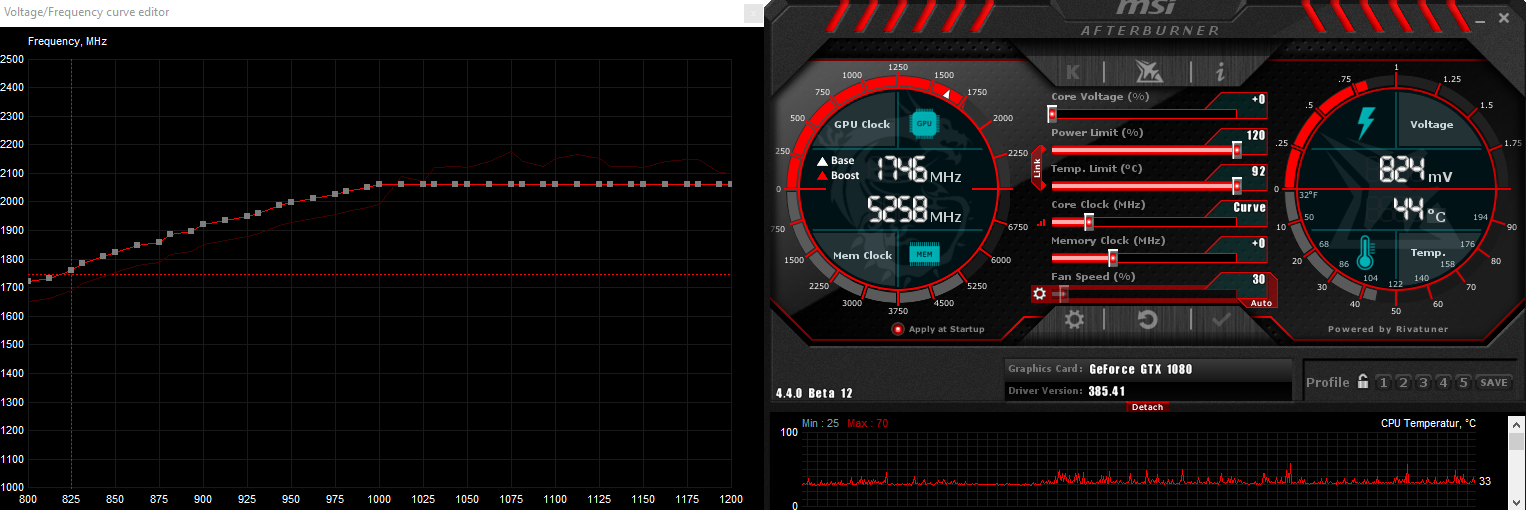
Task: Open Afterburner settings gear
Action: [1074, 320]
